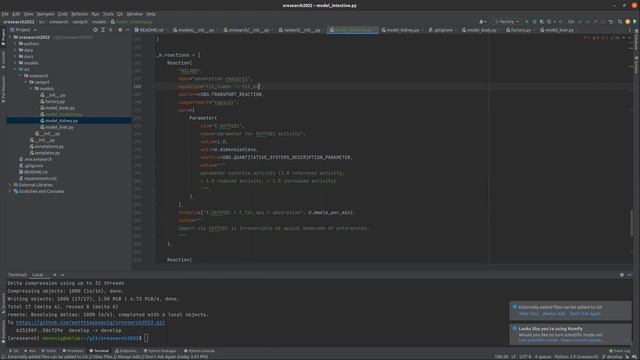640x360 pixels.
Task: Add a new terminal tab
Action: point(55,275)
